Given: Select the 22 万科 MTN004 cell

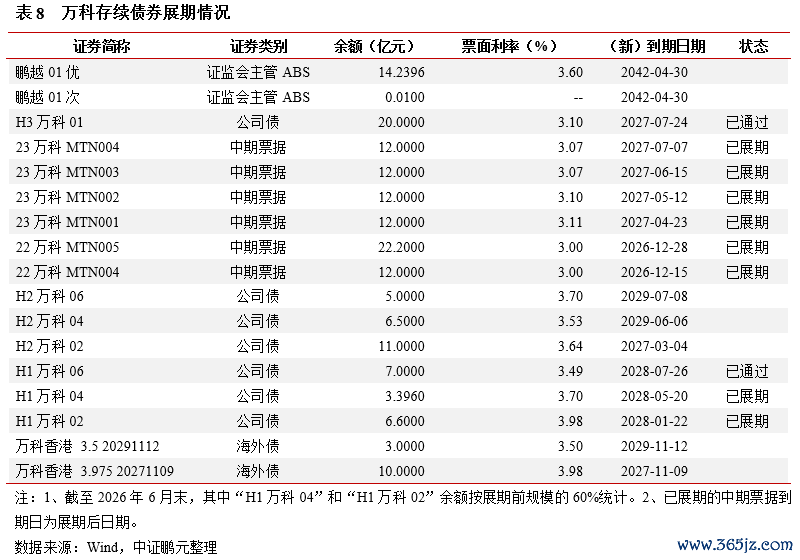Looking at the screenshot, I should pos(67,272).
